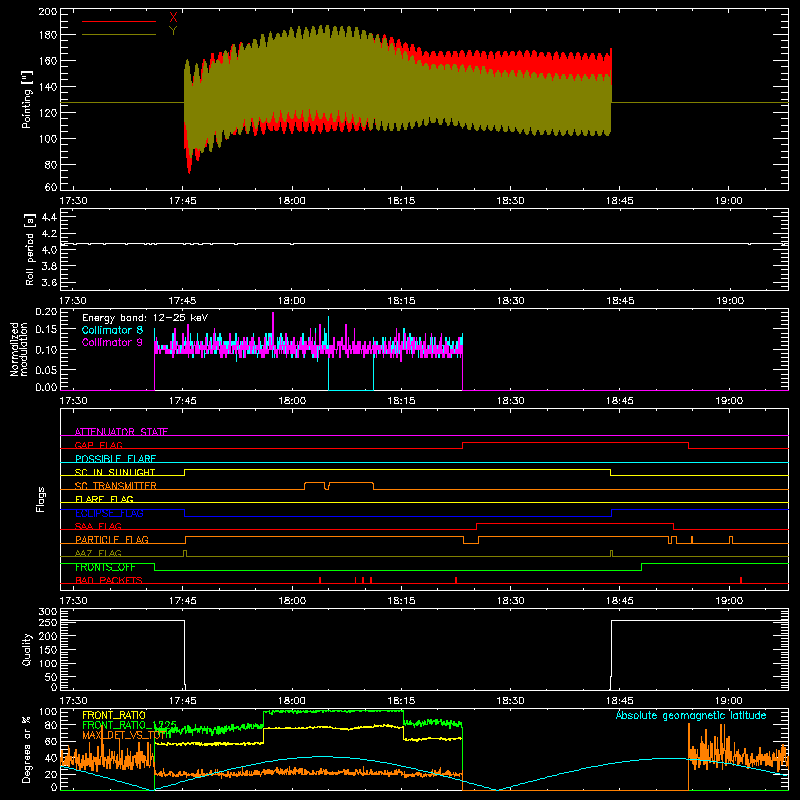Click the 'Absolute geomagnetic latitude' label
This screenshot has height=800, width=800.
tap(691, 715)
